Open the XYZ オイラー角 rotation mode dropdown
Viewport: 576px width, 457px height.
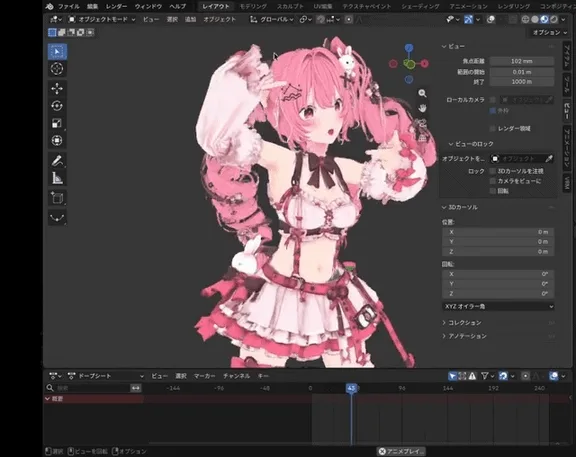(498, 306)
